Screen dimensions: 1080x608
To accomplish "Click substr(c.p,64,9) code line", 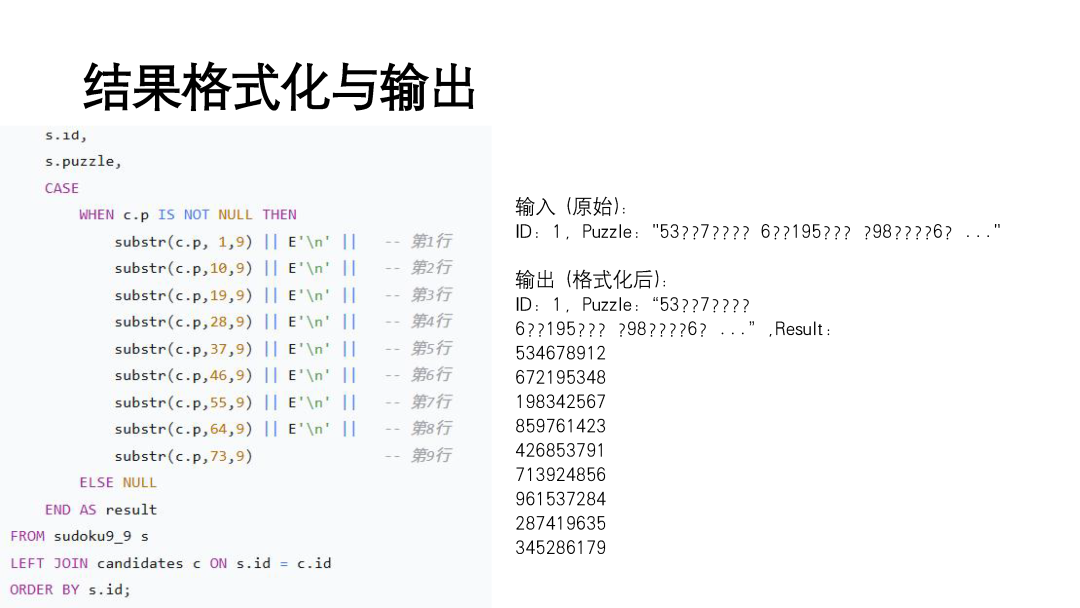I will 235,429.
